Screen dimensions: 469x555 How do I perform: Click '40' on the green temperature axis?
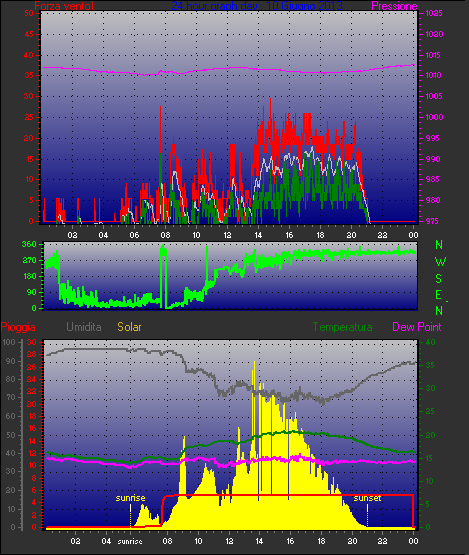[430, 342]
